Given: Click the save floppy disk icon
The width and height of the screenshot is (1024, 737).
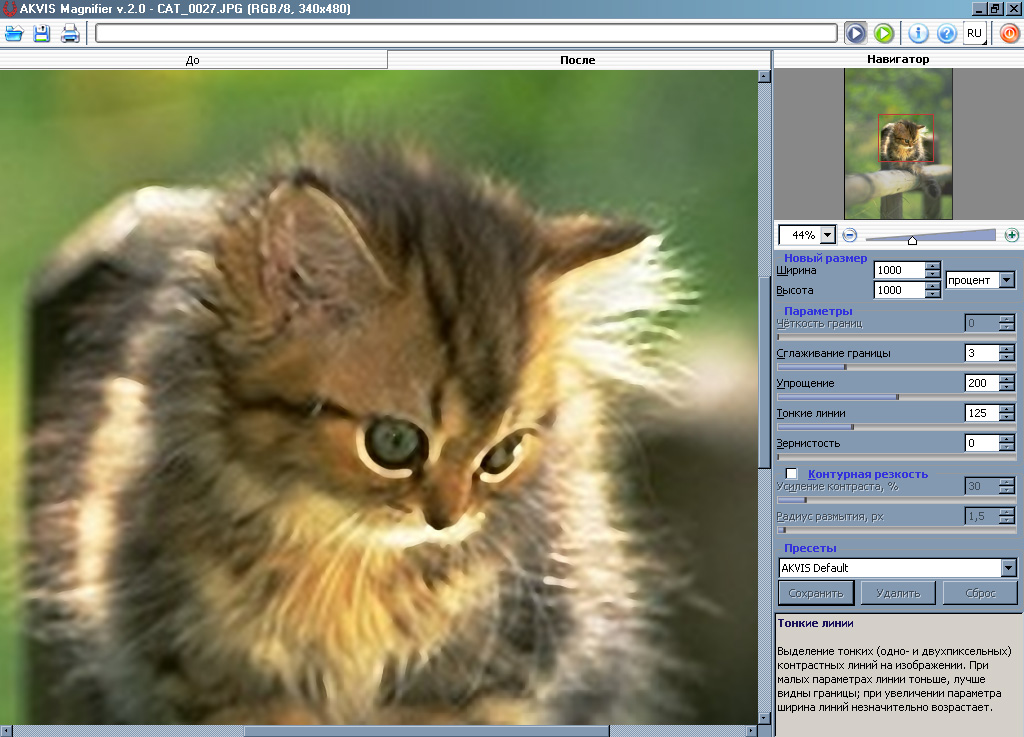Looking at the screenshot, I should pyautogui.click(x=42, y=33).
